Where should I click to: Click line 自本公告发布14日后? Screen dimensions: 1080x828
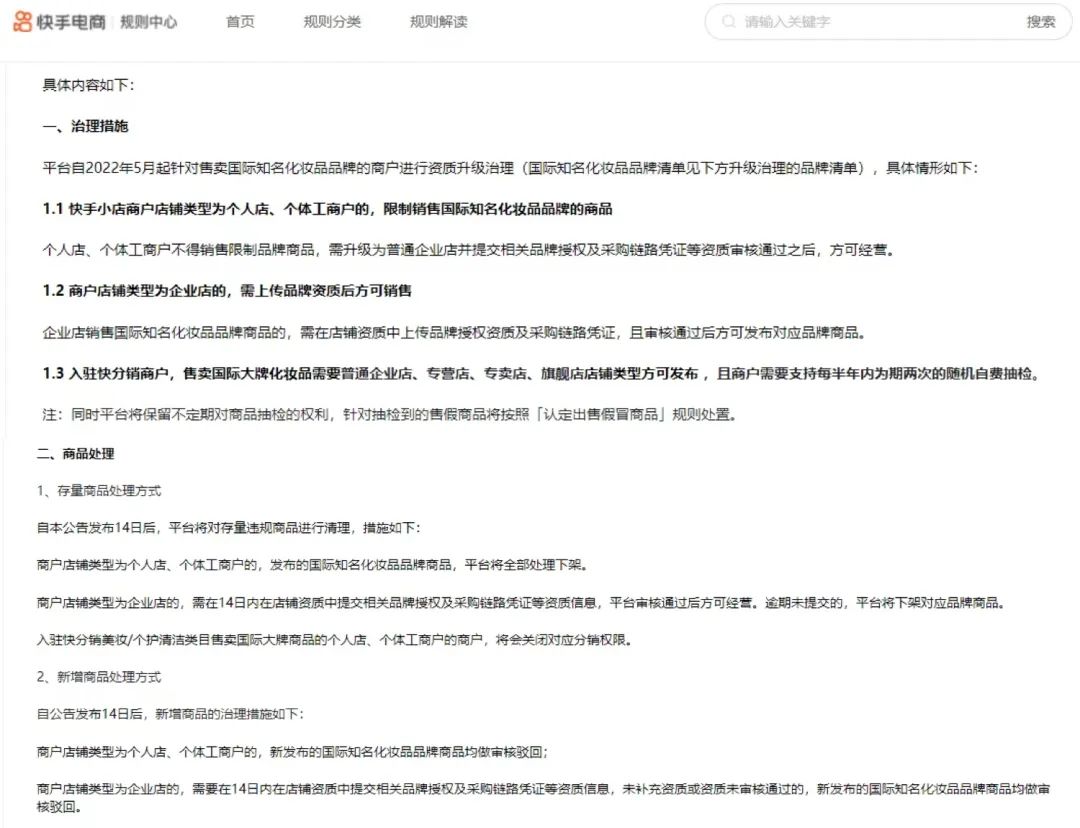coord(229,528)
